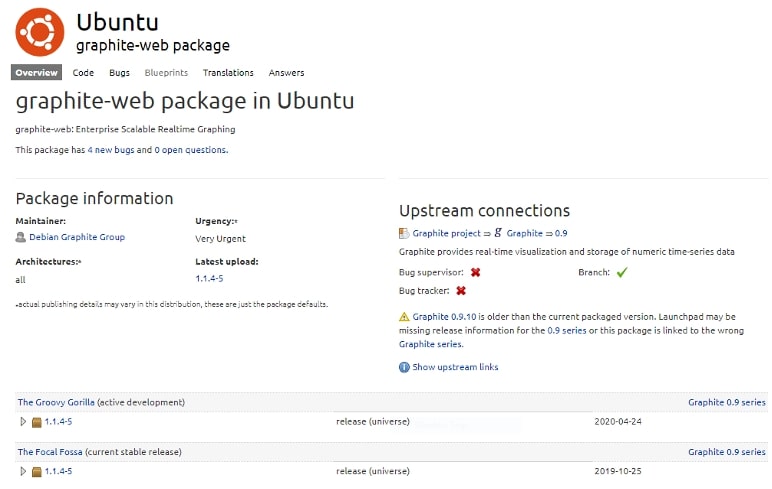The height and width of the screenshot is (489, 772).
Task: Go to the Translations tab
Action: click(x=228, y=72)
